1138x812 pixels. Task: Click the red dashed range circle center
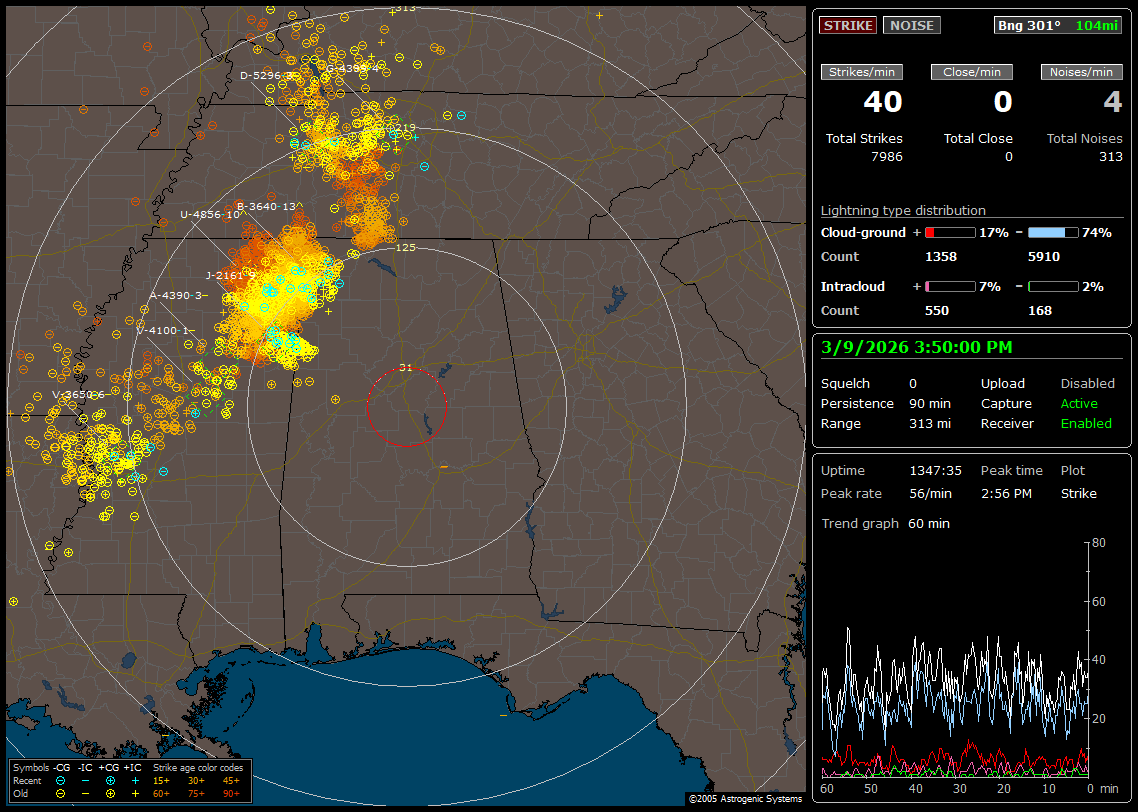[x=406, y=406]
